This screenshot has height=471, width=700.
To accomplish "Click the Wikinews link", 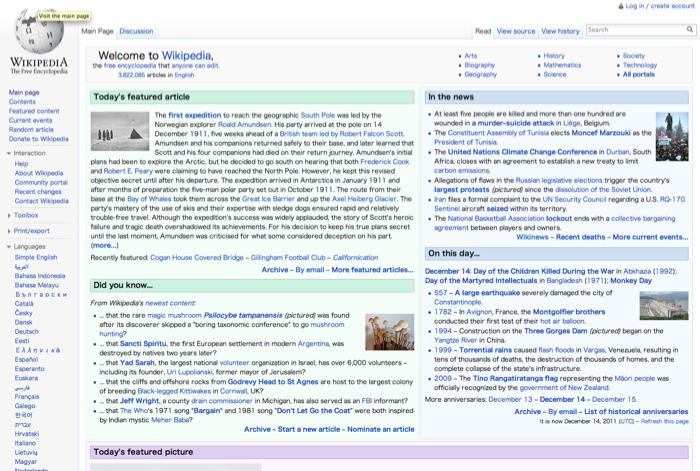I will (532, 237).
